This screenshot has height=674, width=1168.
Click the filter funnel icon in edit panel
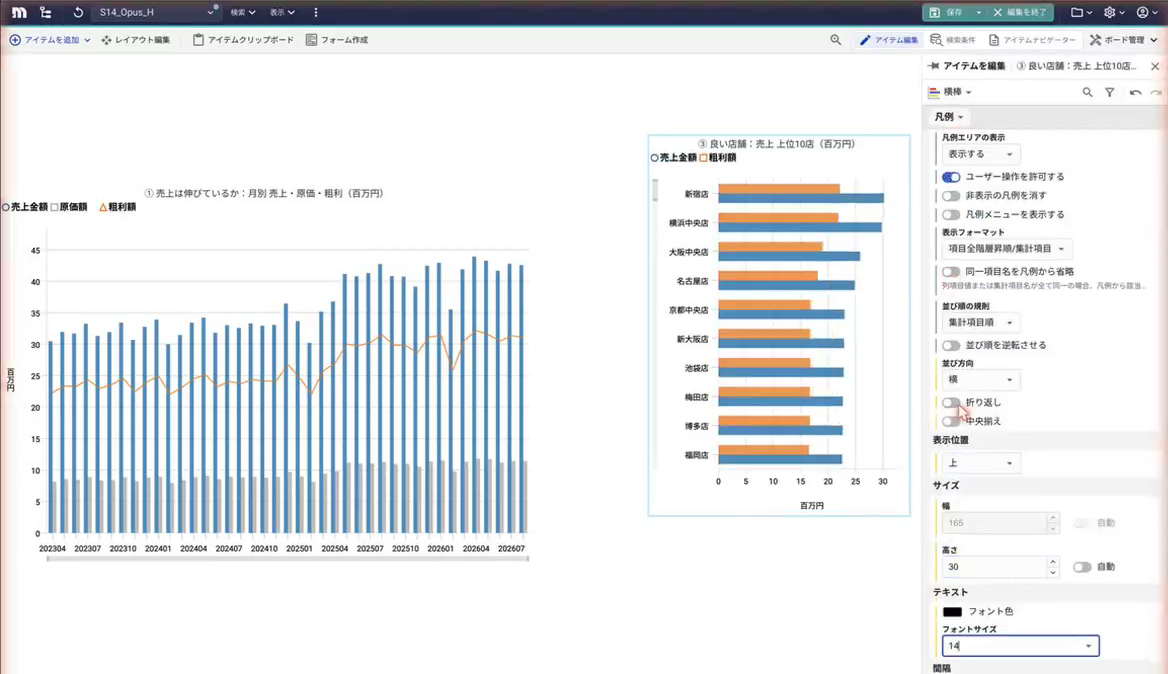pyautogui.click(x=1109, y=92)
